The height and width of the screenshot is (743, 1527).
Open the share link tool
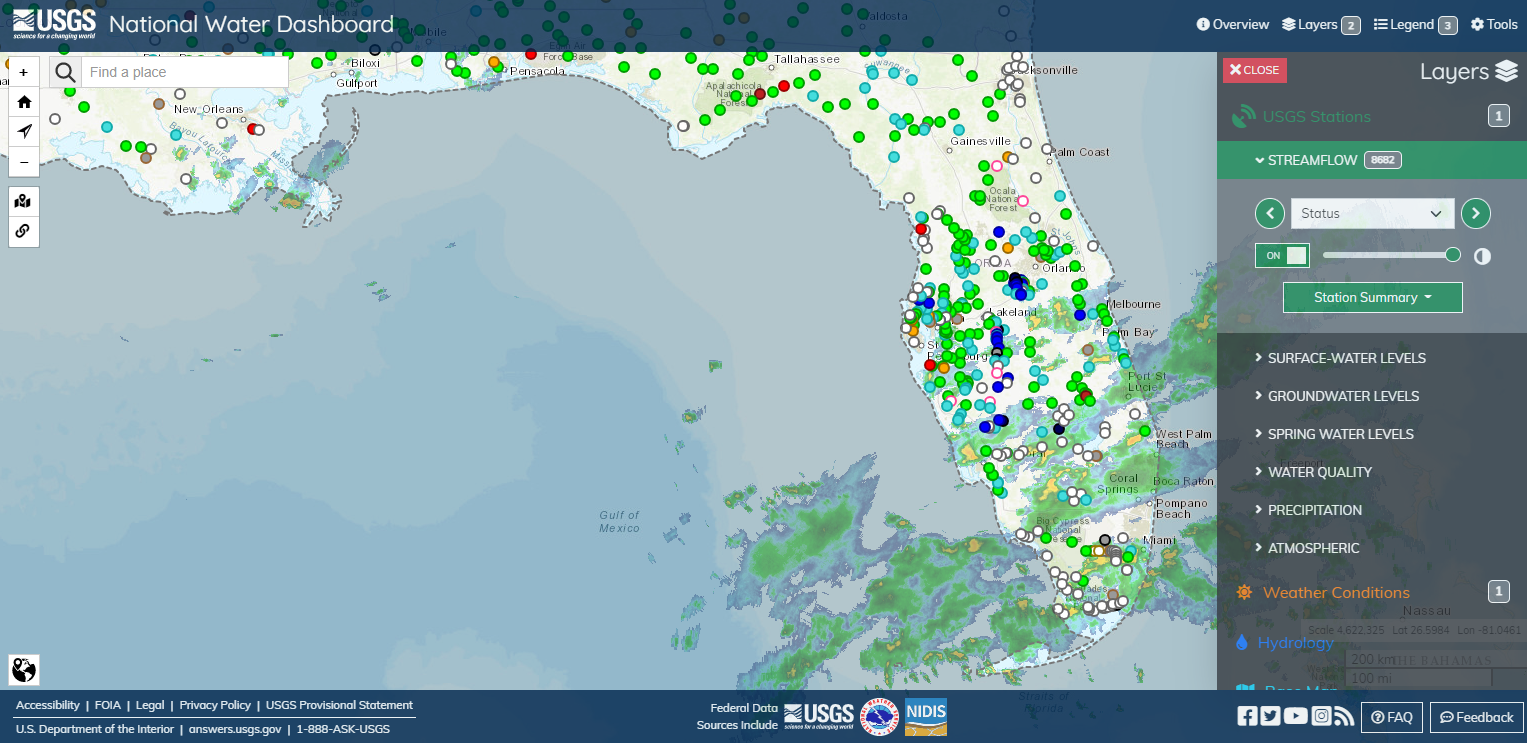23,231
